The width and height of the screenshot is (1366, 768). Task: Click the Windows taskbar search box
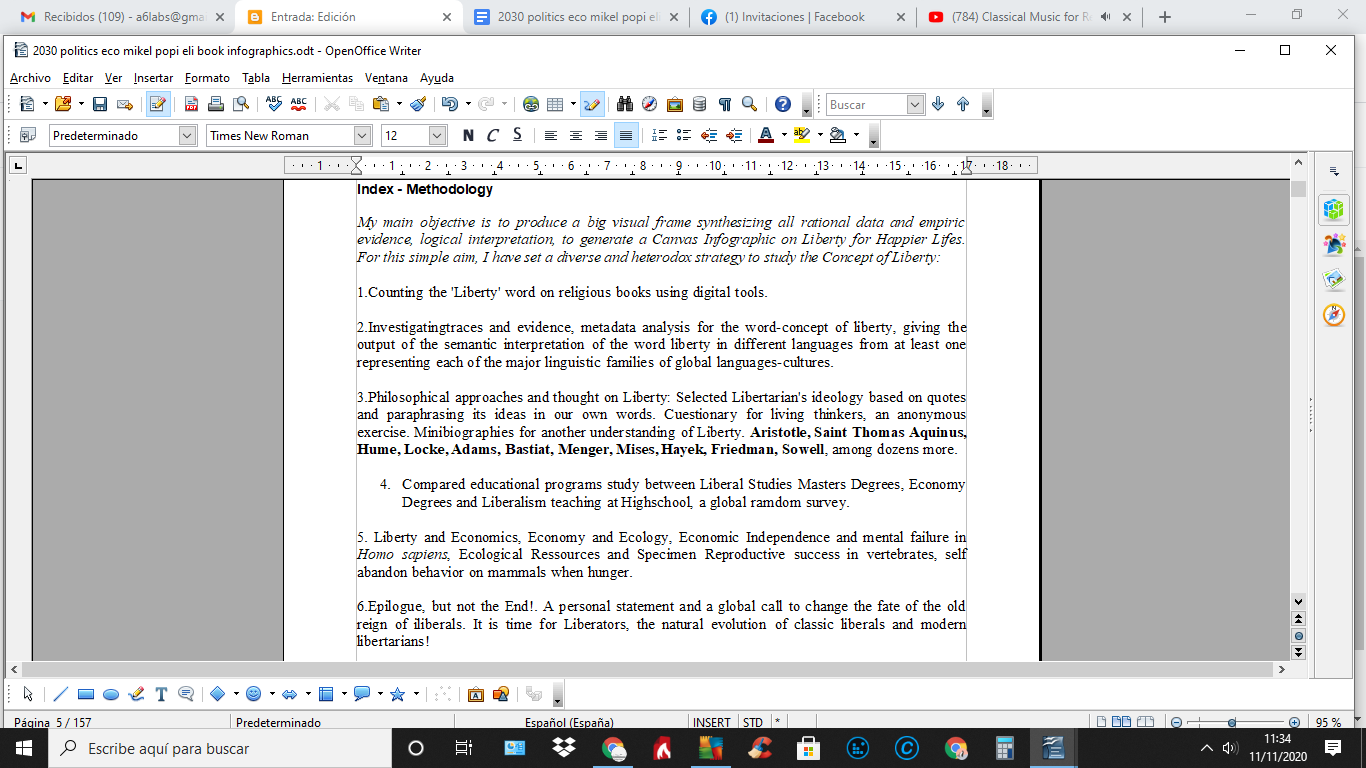coord(220,748)
